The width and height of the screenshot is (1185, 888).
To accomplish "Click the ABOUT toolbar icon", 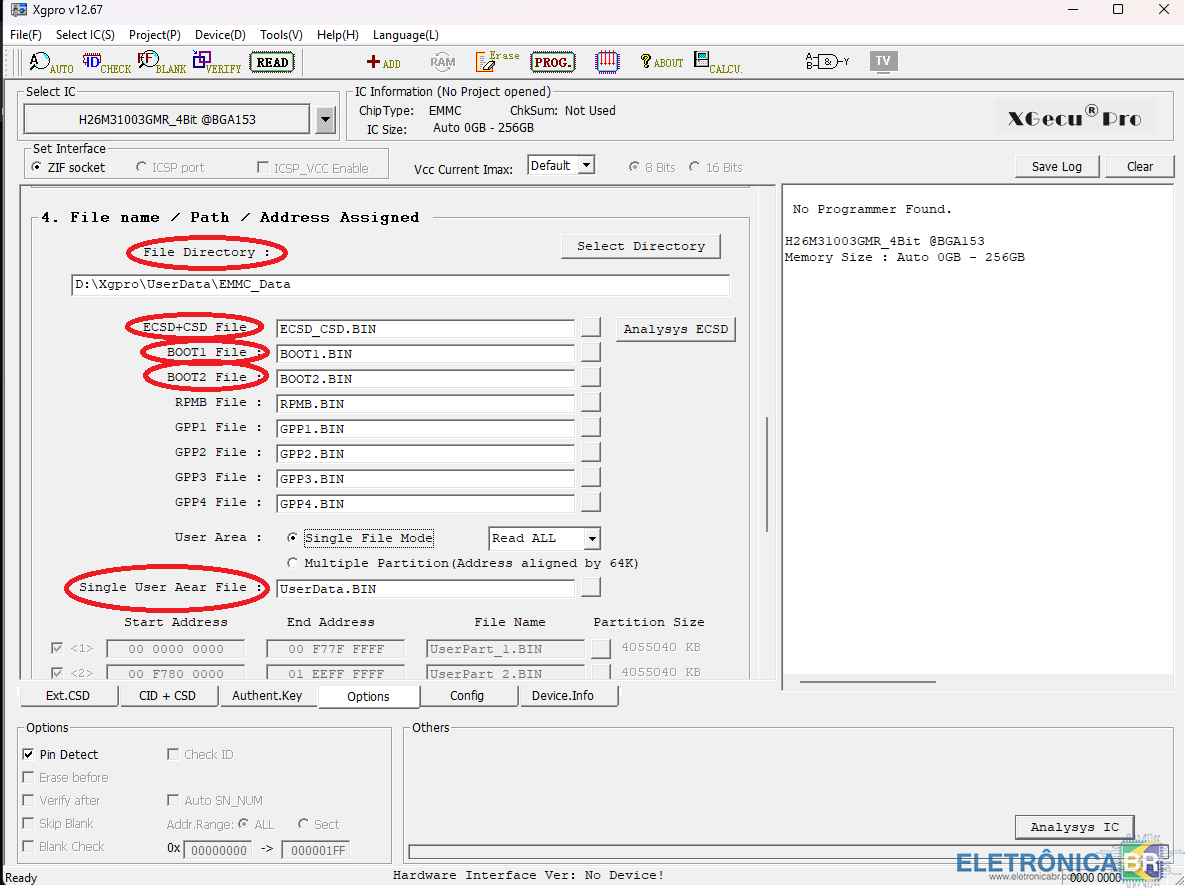I will (661, 62).
